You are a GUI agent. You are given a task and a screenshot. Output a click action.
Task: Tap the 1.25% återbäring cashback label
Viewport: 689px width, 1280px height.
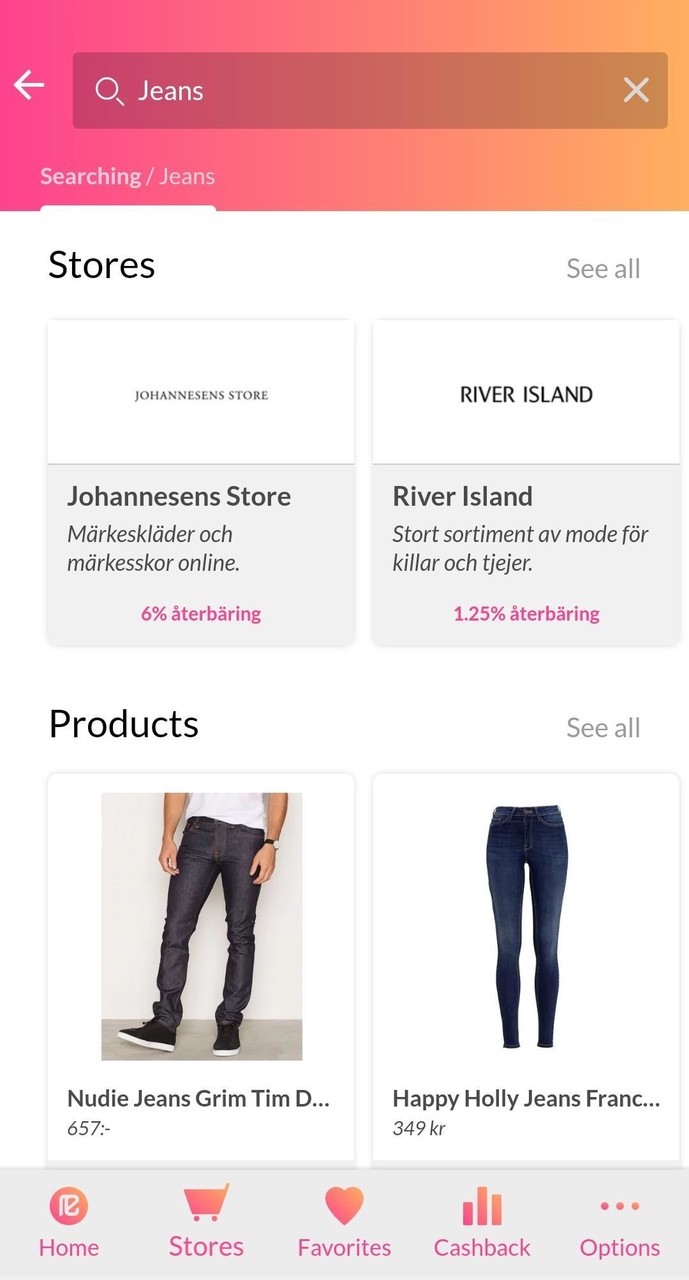[x=526, y=614]
